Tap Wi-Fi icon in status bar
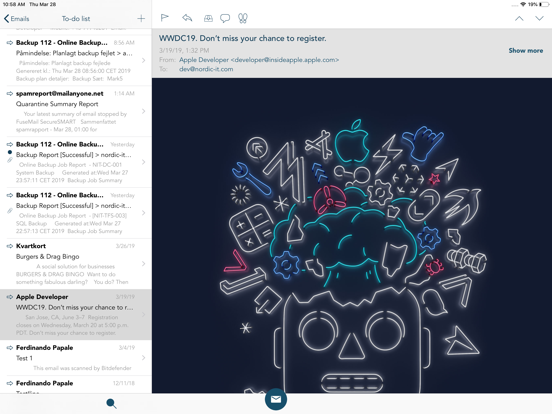This screenshot has width=552, height=414. coord(523,4)
